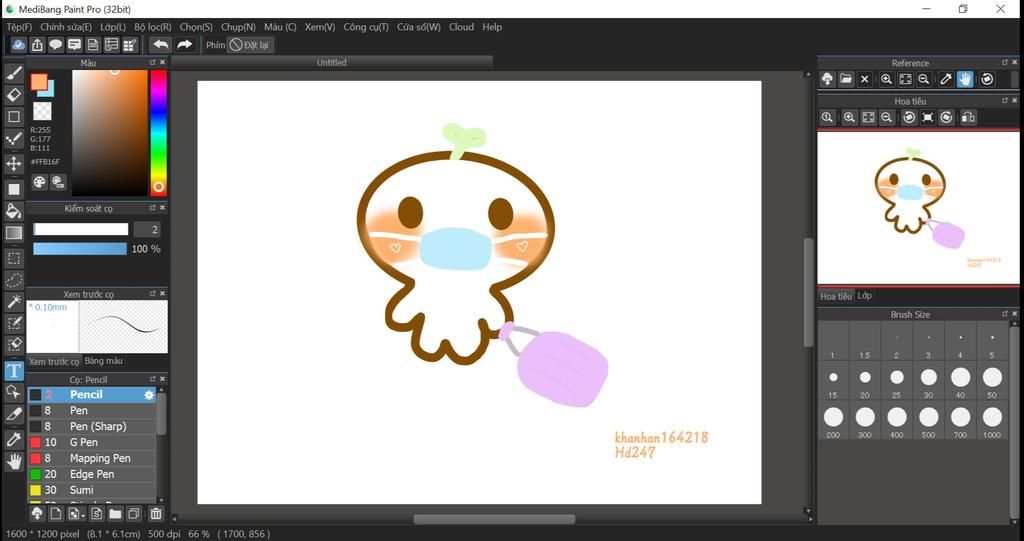This screenshot has width=1024, height=541.
Task: Activate the Text tool
Action: coord(14,371)
